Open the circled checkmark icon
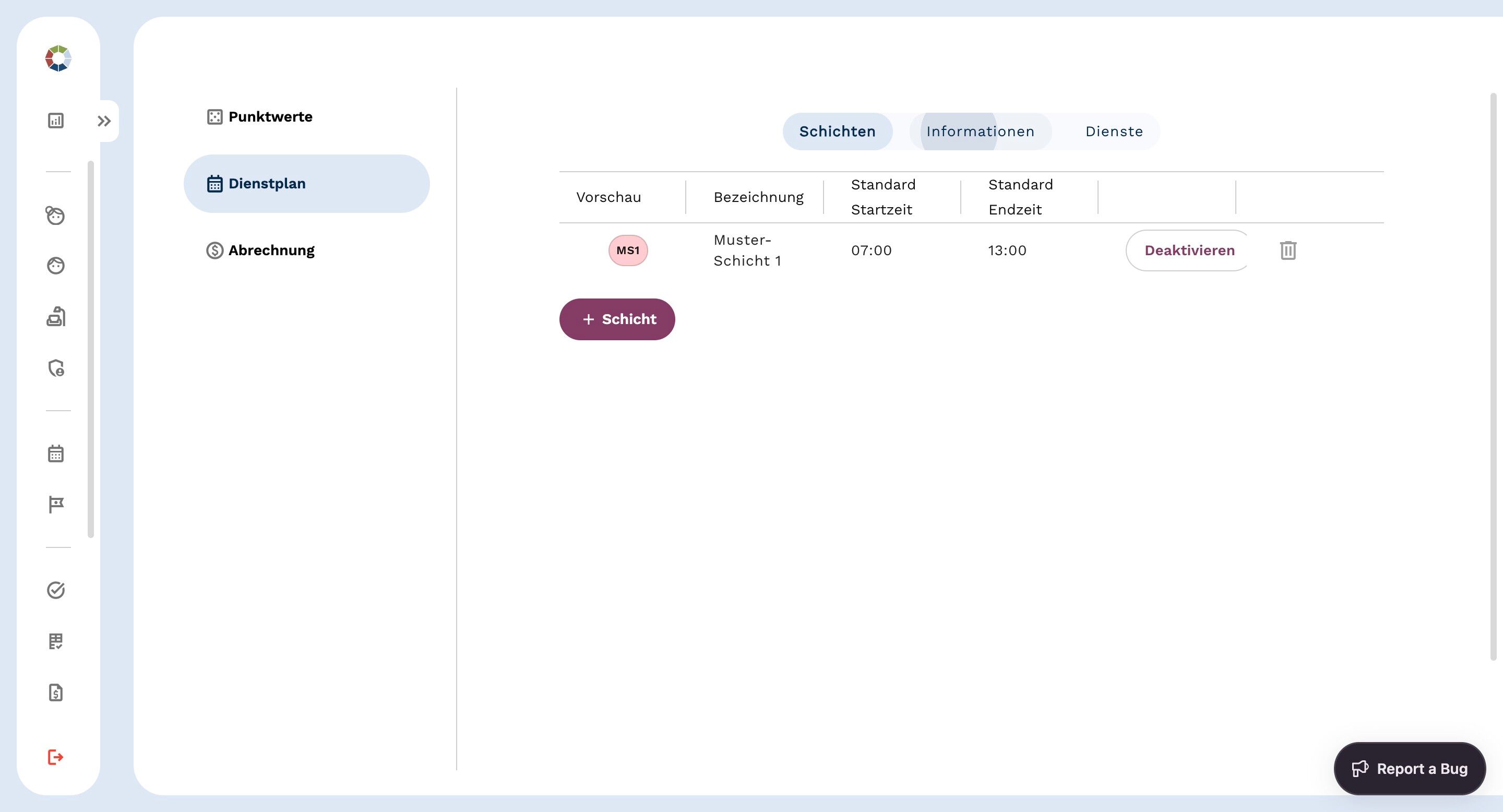 55,590
